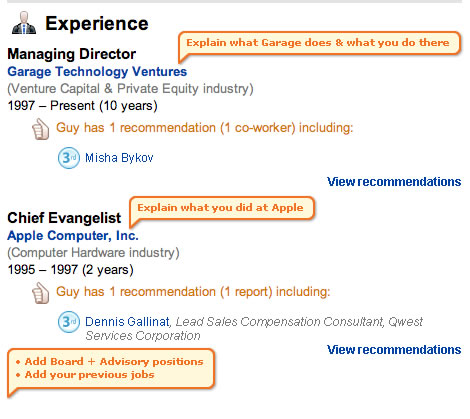Click 'Guy has 1 recommendation (1 report)' text

click(193, 292)
